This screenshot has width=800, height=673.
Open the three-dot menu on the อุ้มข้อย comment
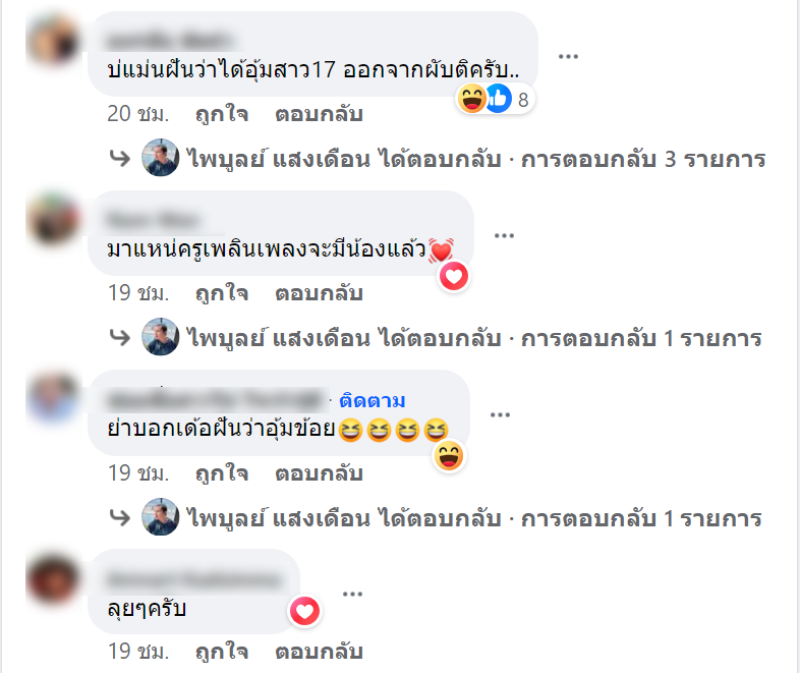[500, 415]
